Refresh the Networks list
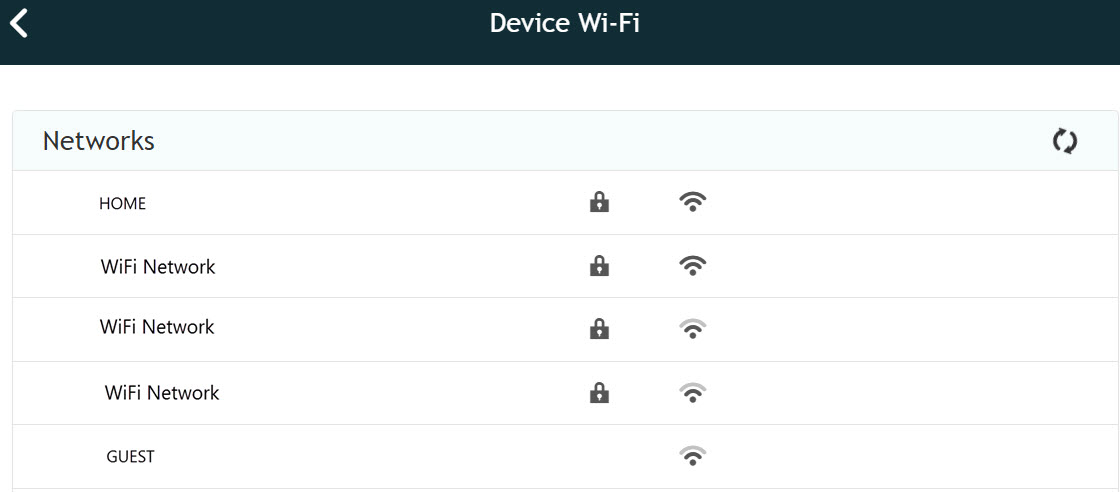This screenshot has width=1120, height=492. click(1064, 141)
